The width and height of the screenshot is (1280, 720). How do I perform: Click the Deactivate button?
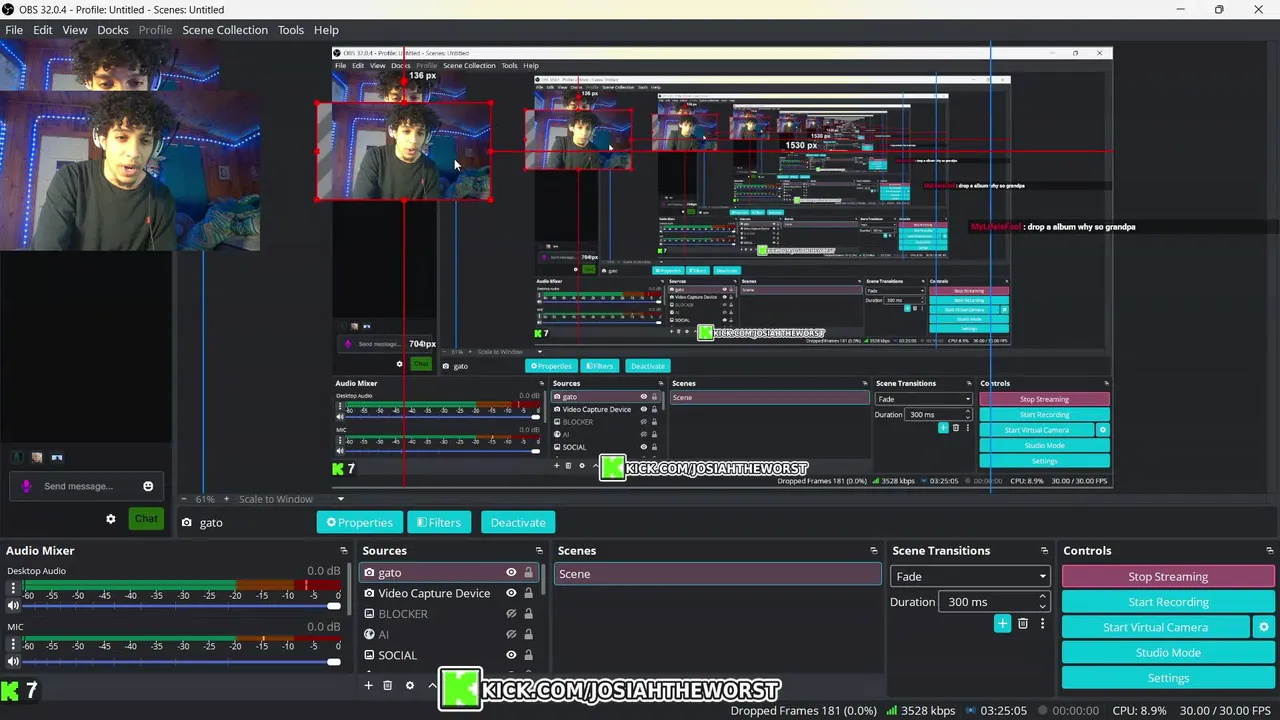click(518, 522)
